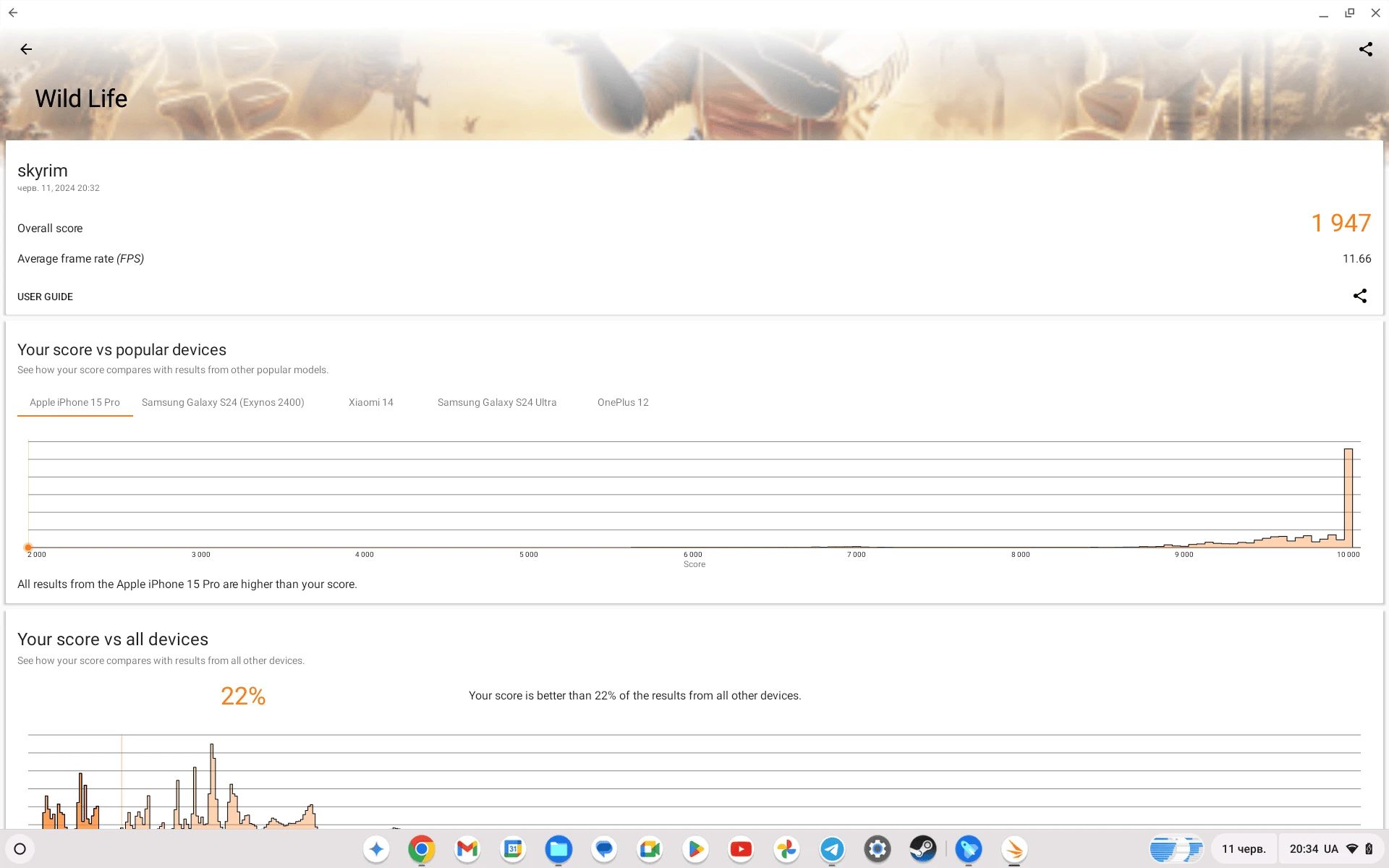Screen dimensions: 1389x868
Task: Click the skyrim device name heading
Action: click(x=43, y=171)
